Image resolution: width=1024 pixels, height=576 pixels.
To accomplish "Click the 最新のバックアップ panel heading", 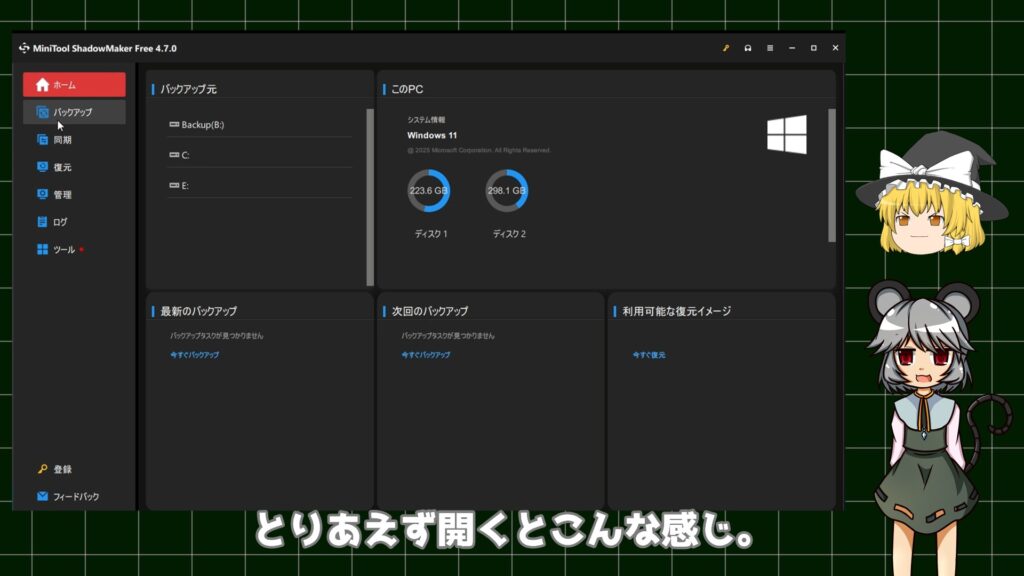I will [x=199, y=311].
